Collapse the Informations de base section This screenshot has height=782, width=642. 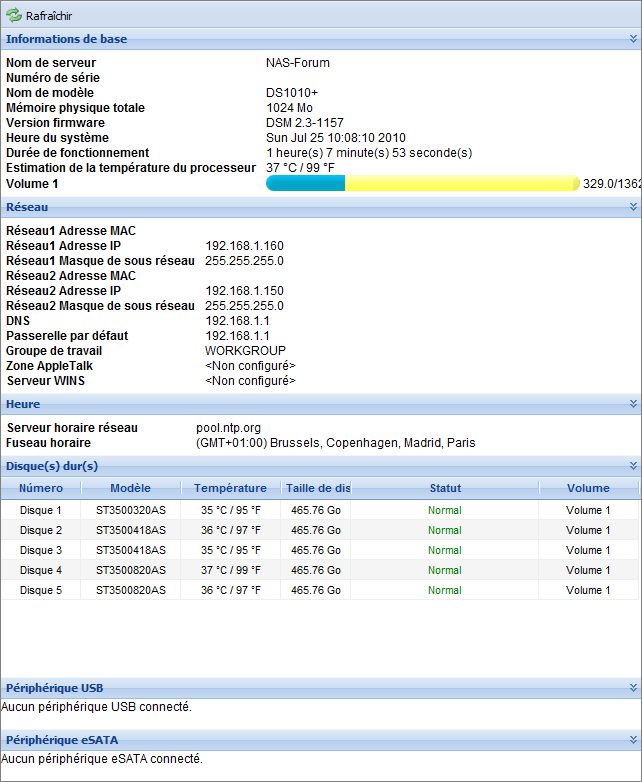(633, 39)
